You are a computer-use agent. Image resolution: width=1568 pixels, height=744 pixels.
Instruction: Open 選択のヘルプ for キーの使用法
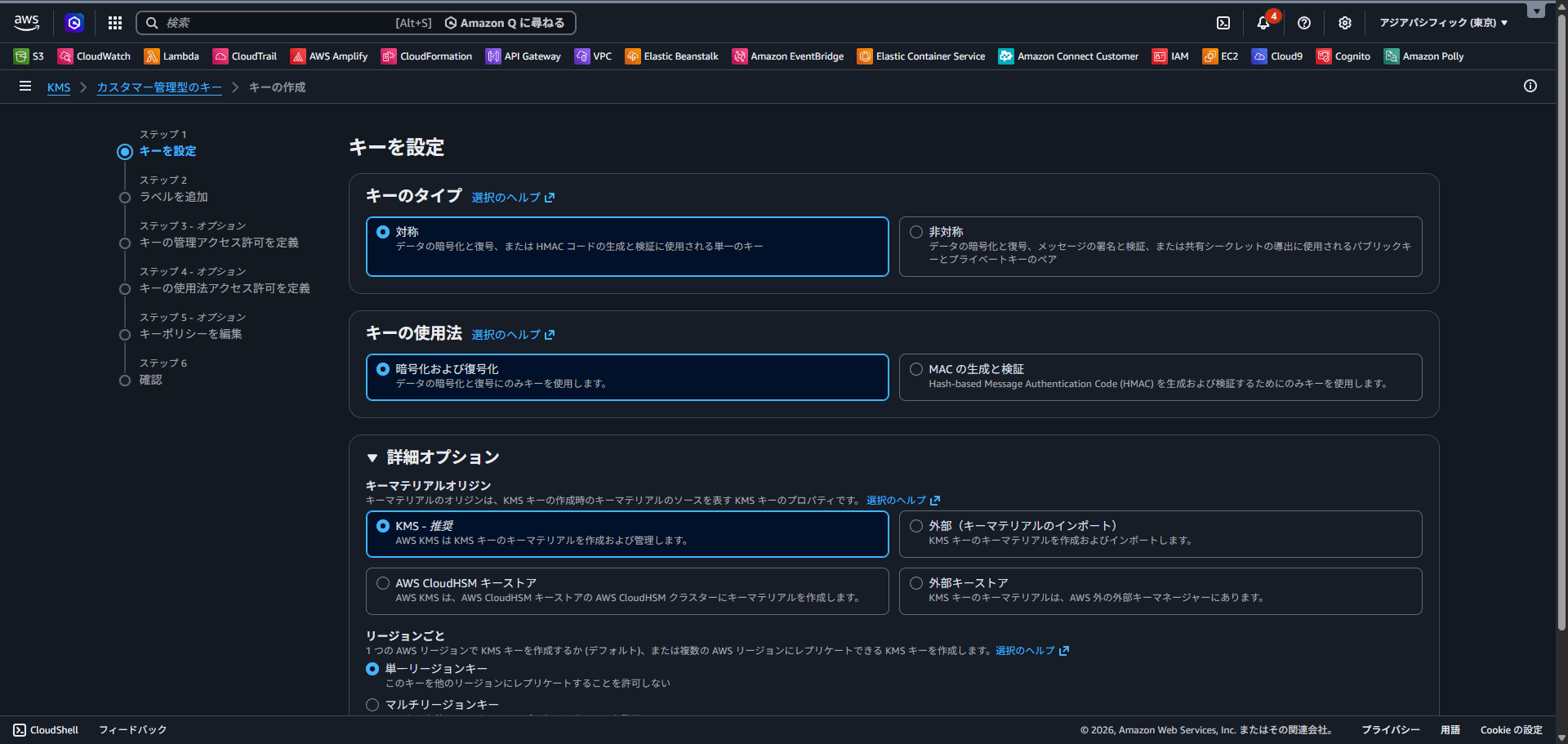513,335
